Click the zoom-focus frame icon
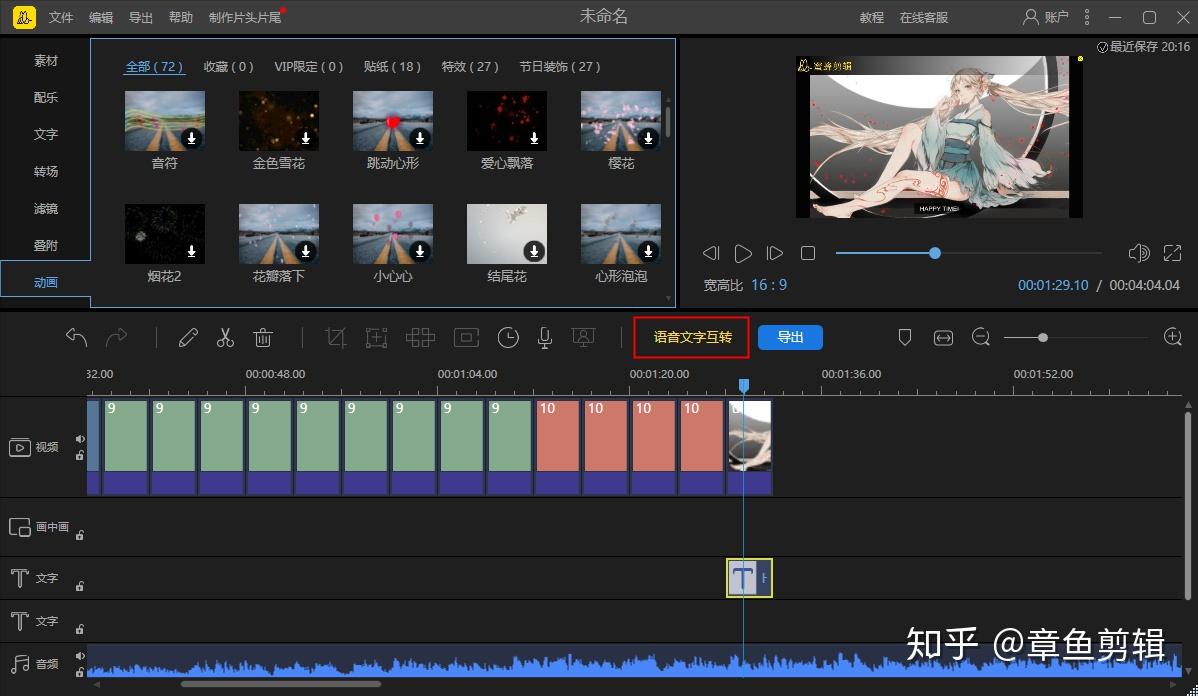The width and height of the screenshot is (1198, 696). tap(377, 337)
